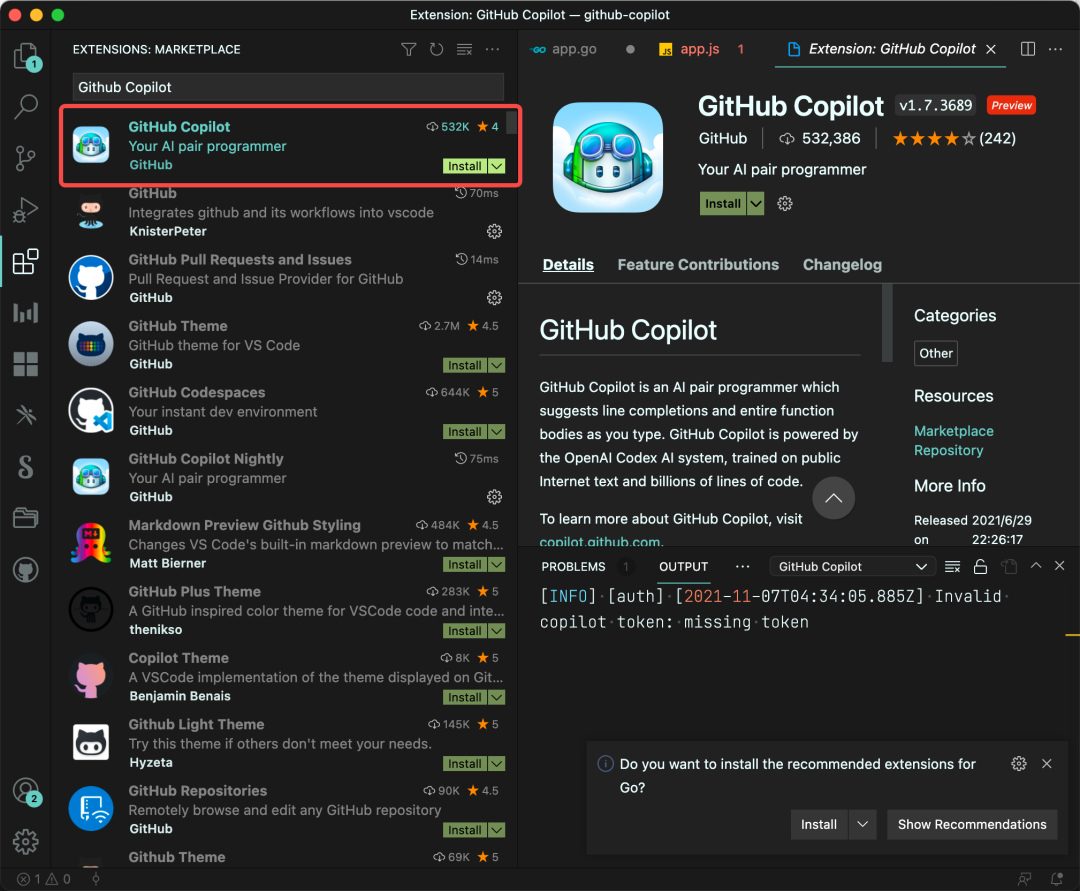Open the Search view in the activity bar

(x=25, y=106)
